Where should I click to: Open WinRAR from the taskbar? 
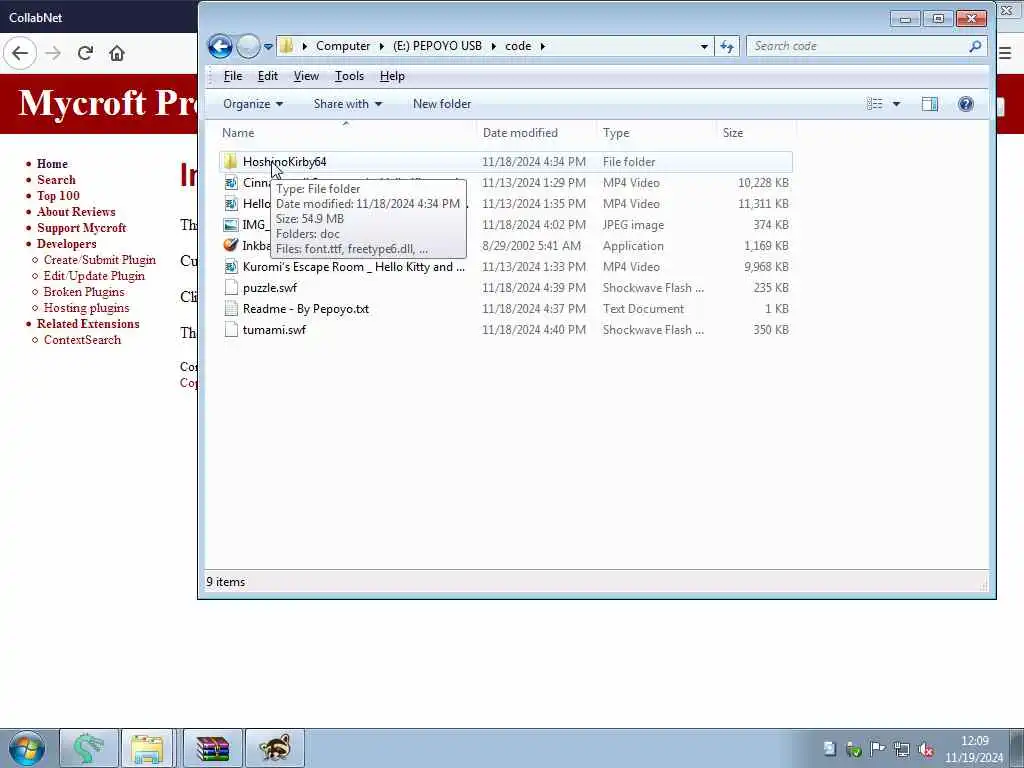point(212,748)
